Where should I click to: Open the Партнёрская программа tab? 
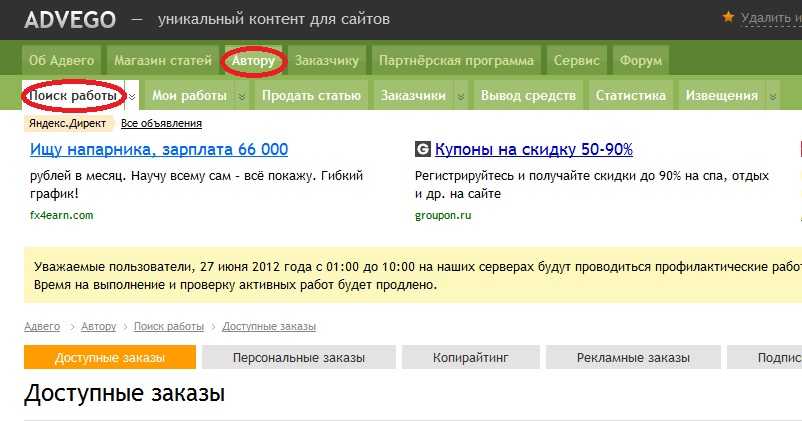[456, 60]
